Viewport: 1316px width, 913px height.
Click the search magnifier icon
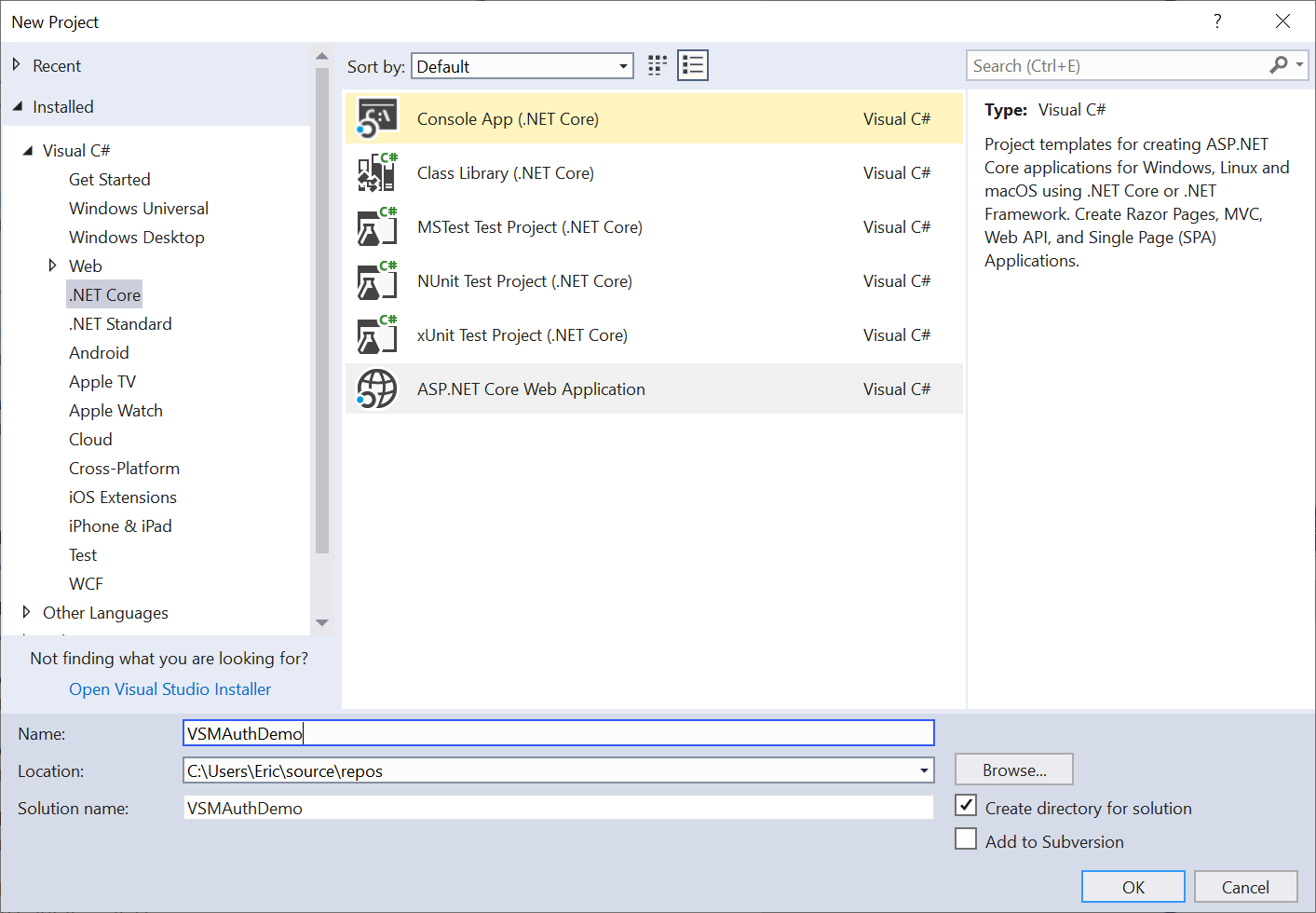[x=1279, y=65]
